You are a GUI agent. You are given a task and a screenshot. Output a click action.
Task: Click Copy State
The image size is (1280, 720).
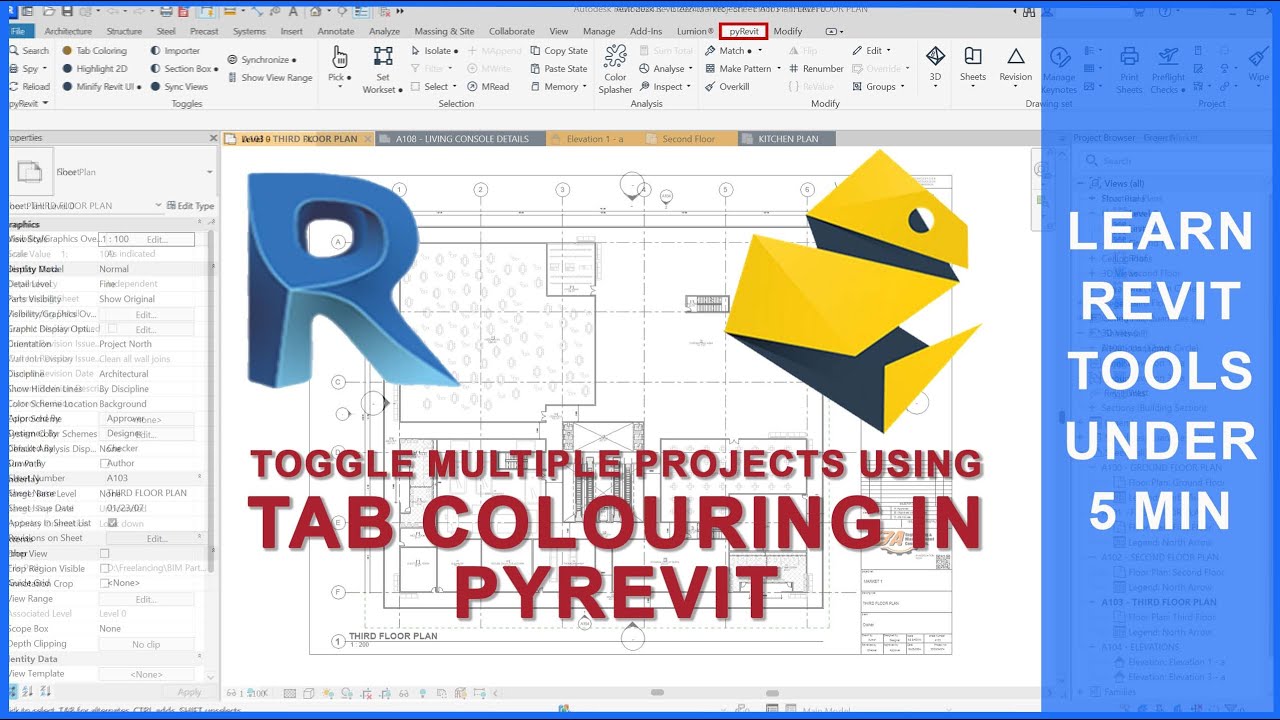click(x=558, y=51)
